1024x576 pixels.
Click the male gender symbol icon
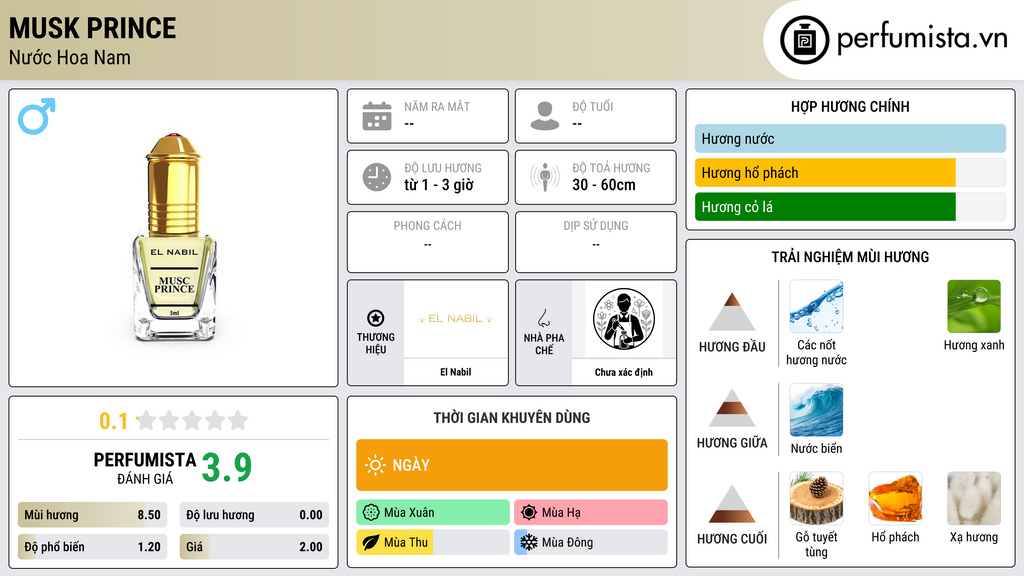pyautogui.click(x=37, y=116)
